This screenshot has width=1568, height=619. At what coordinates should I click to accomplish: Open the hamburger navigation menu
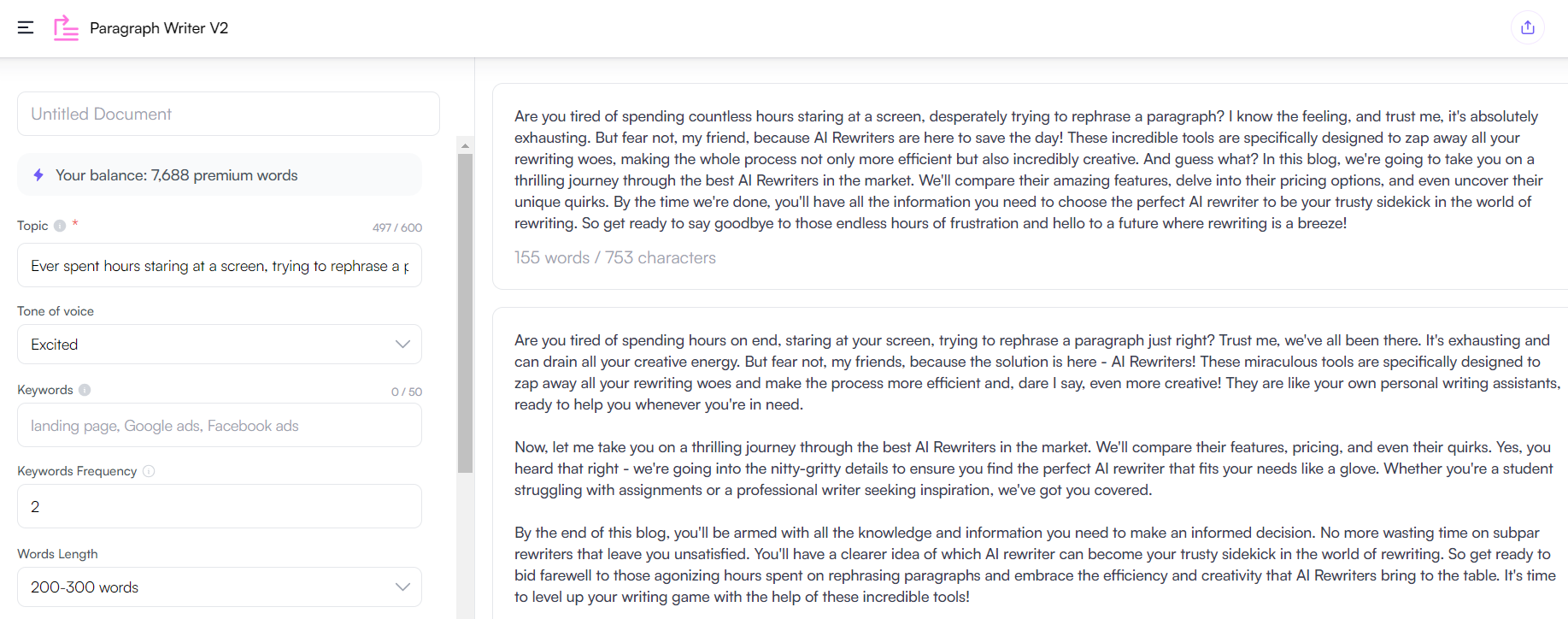click(x=26, y=27)
